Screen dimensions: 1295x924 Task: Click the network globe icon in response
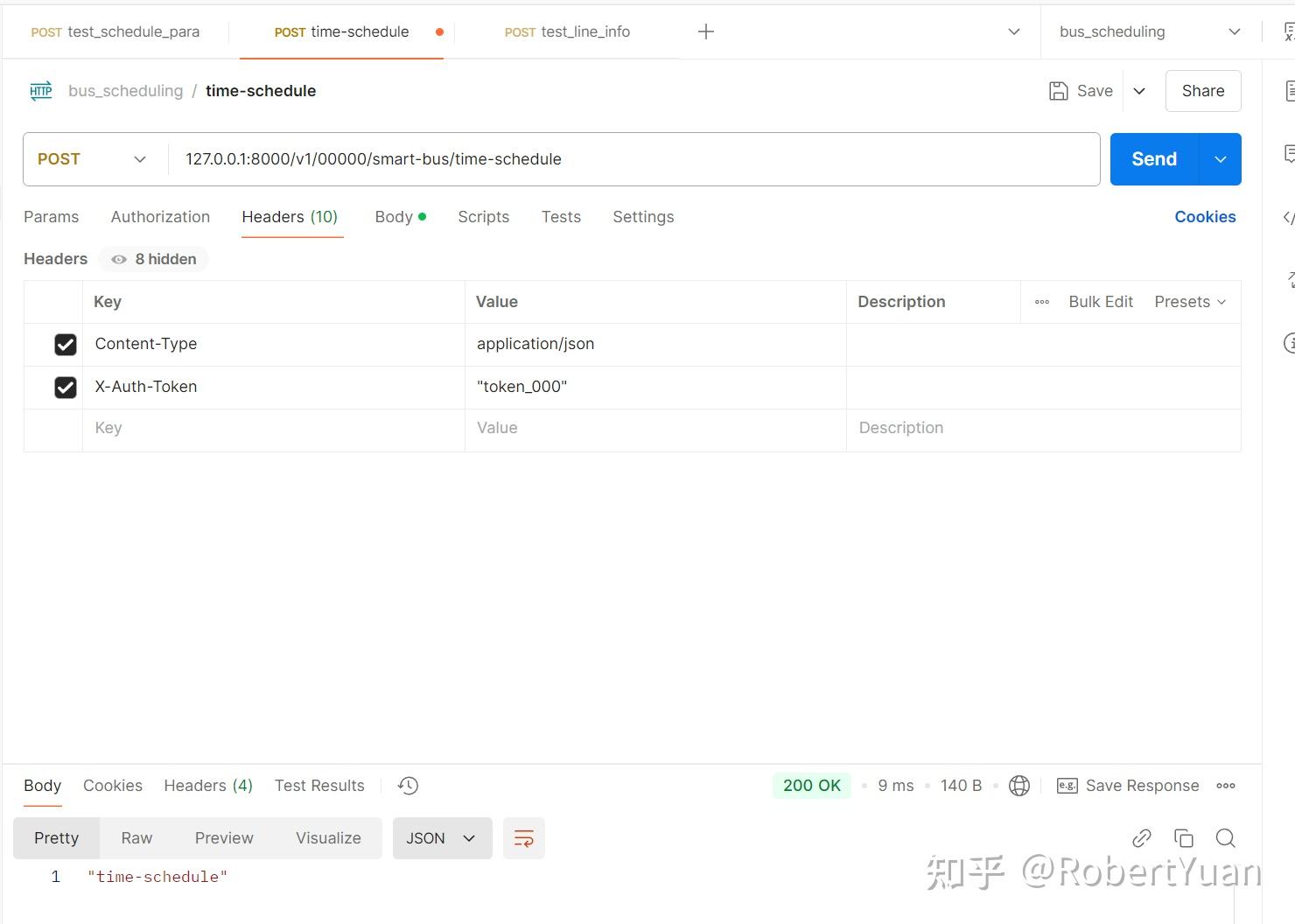click(1019, 786)
